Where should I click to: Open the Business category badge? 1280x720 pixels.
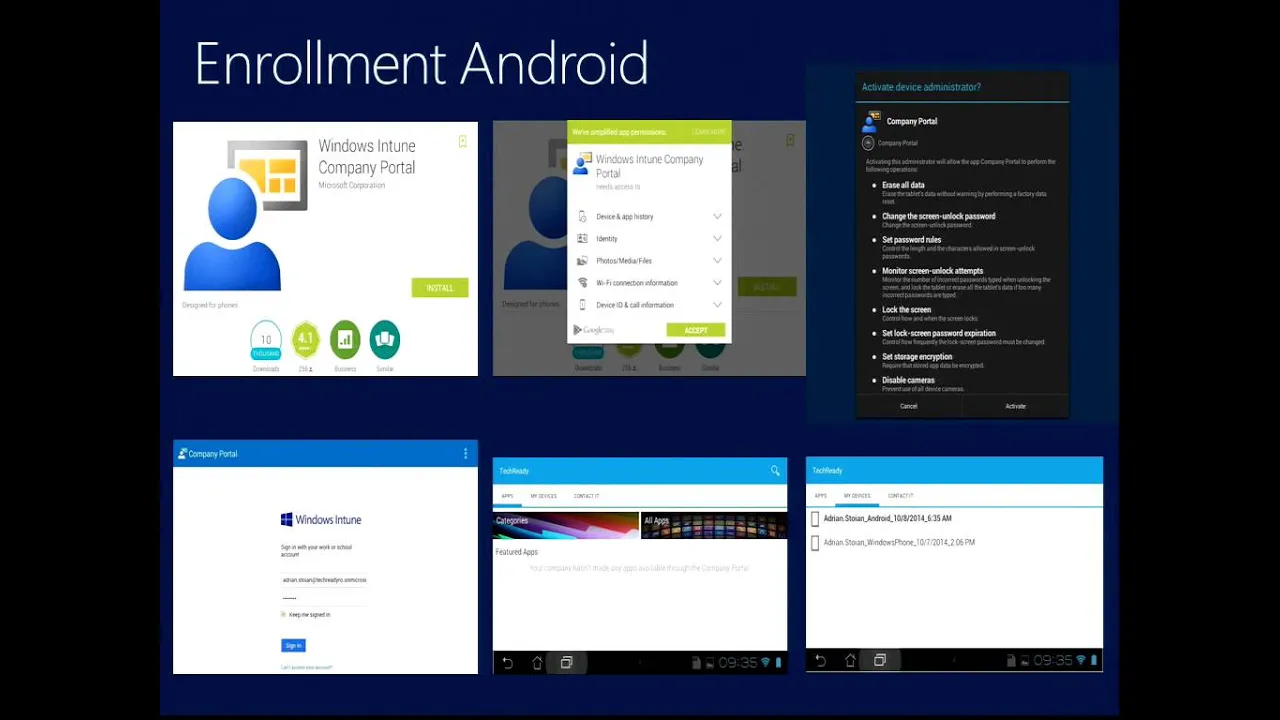tap(345, 340)
